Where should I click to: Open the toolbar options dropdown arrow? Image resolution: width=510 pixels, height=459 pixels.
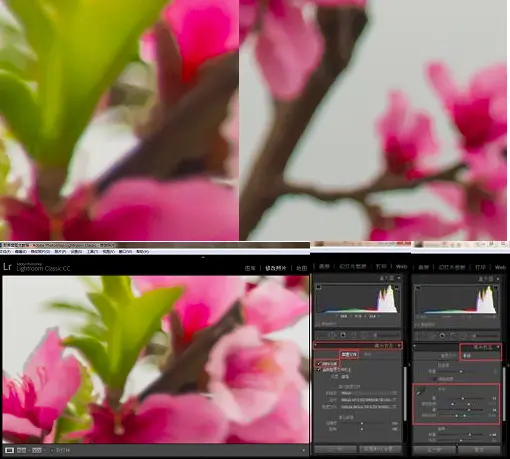[303, 450]
